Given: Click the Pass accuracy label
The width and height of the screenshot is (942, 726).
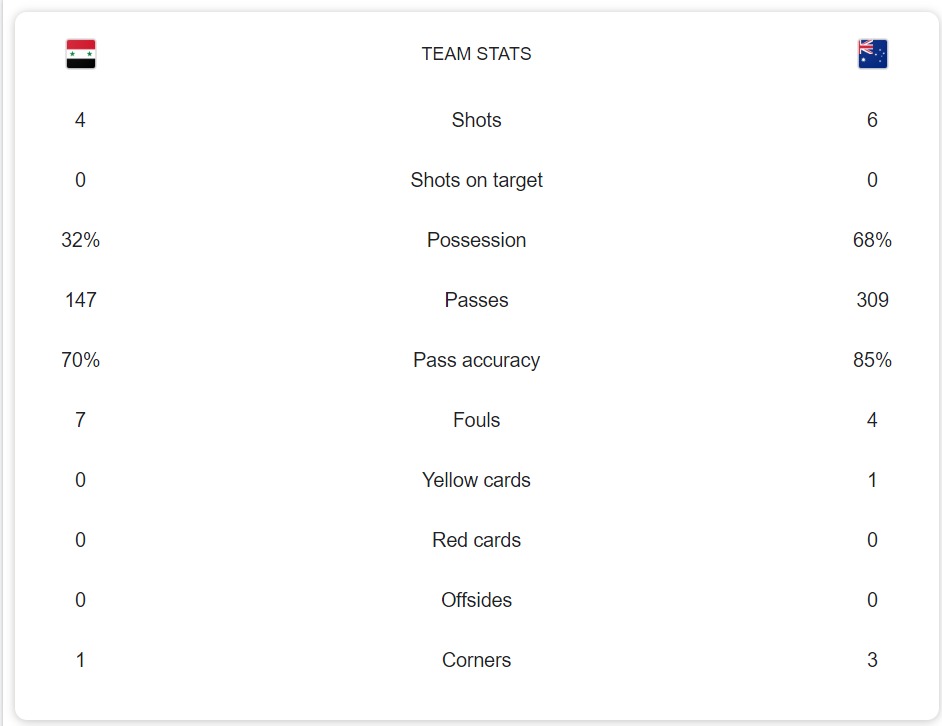Looking at the screenshot, I should (x=476, y=360).
